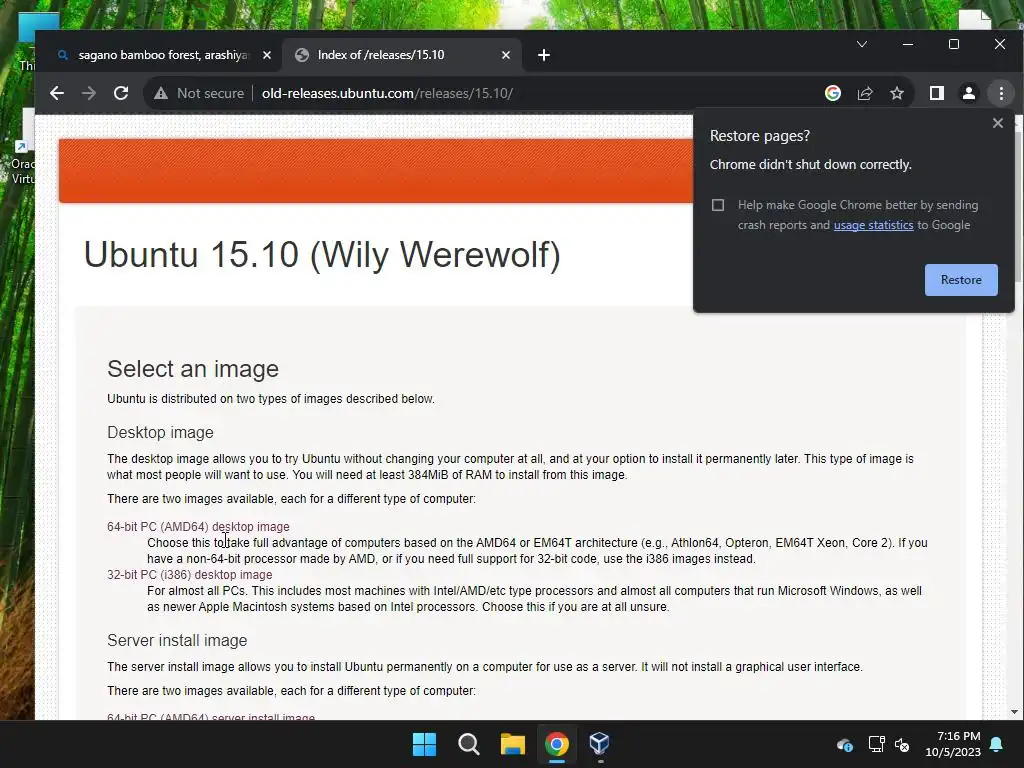
Task: Open Chrome side panel
Action: click(x=936, y=93)
